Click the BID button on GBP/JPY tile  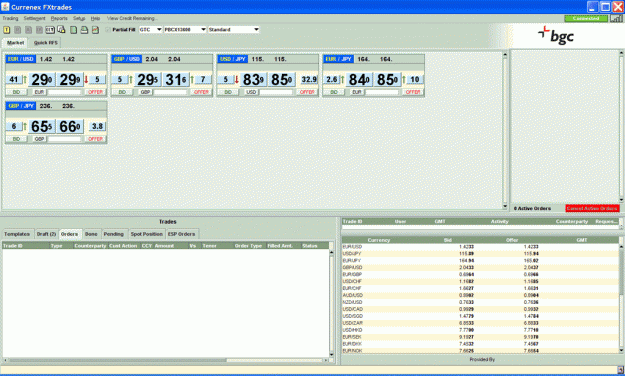16,139
